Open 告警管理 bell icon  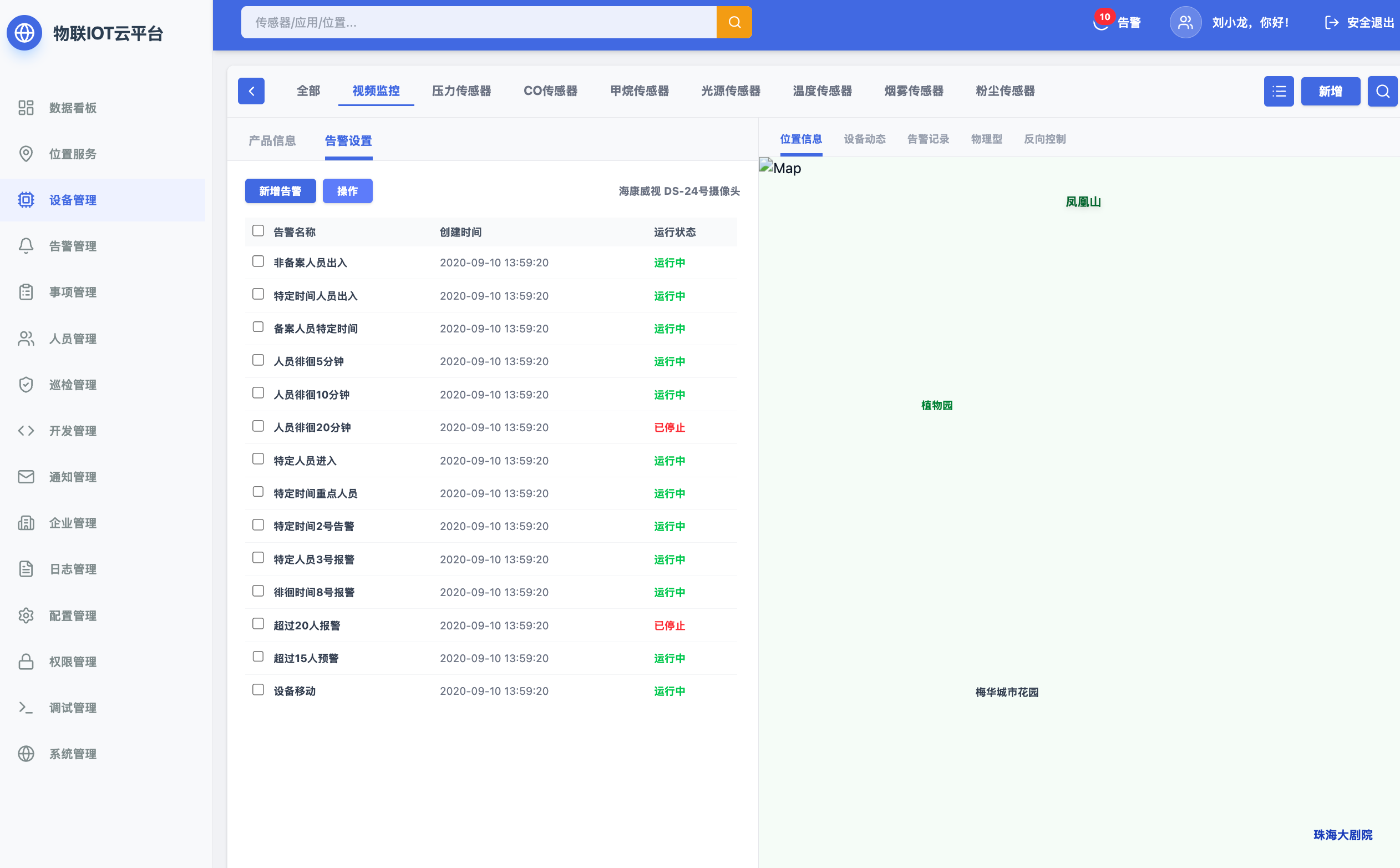(x=26, y=246)
